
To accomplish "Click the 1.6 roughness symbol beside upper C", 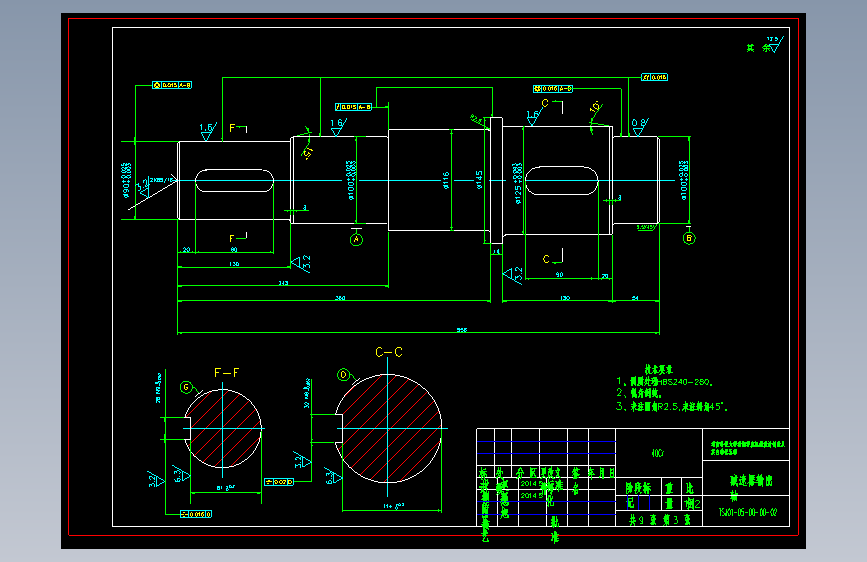I will (533, 118).
